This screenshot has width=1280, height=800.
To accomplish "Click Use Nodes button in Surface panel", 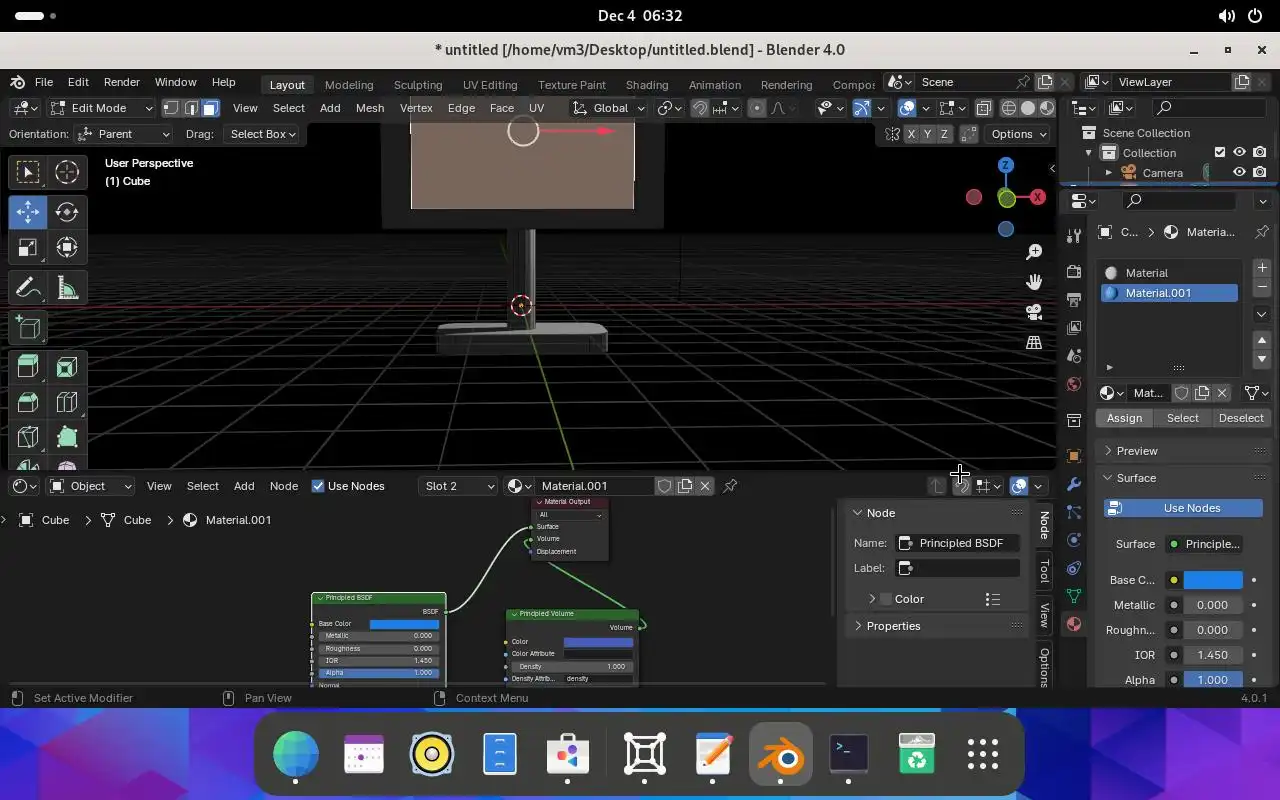I will coord(1184,508).
